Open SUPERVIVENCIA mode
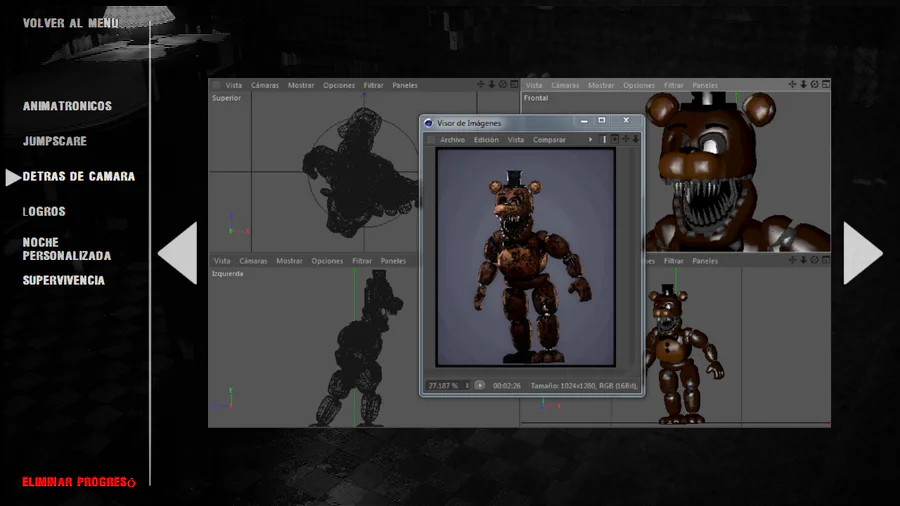The image size is (900, 506). tap(64, 281)
